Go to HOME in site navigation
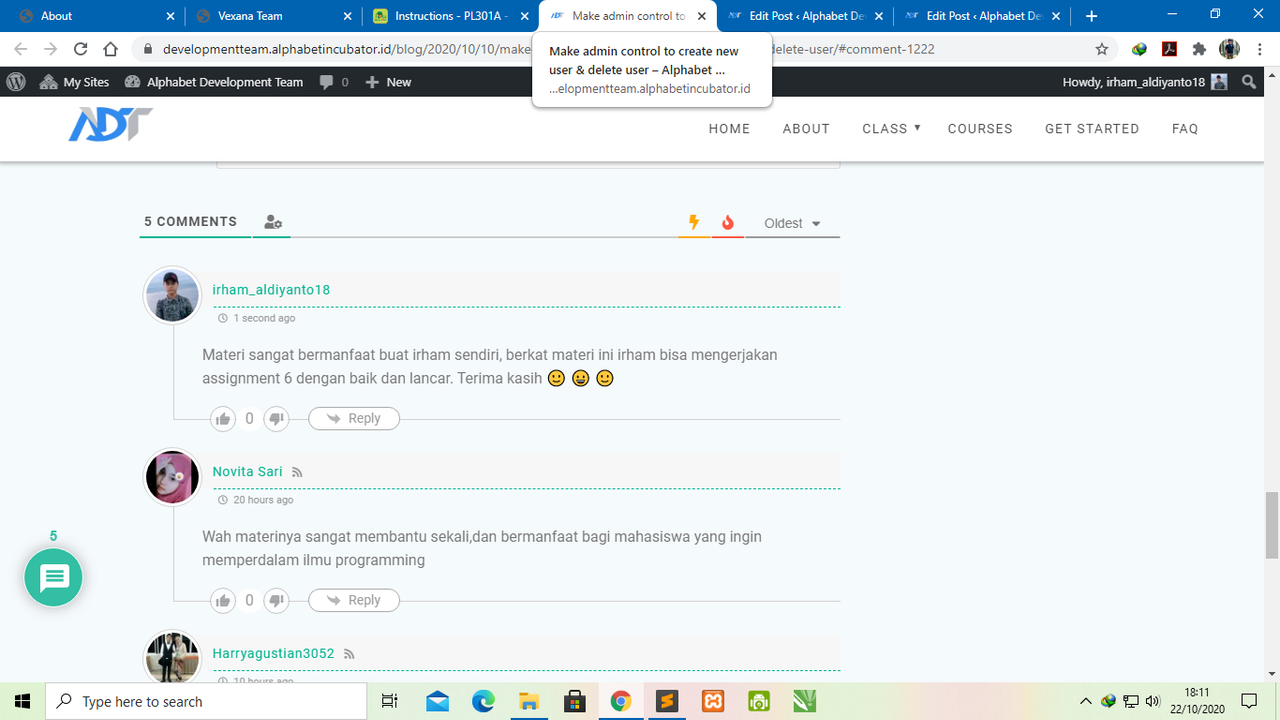1280x720 pixels. click(x=729, y=128)
